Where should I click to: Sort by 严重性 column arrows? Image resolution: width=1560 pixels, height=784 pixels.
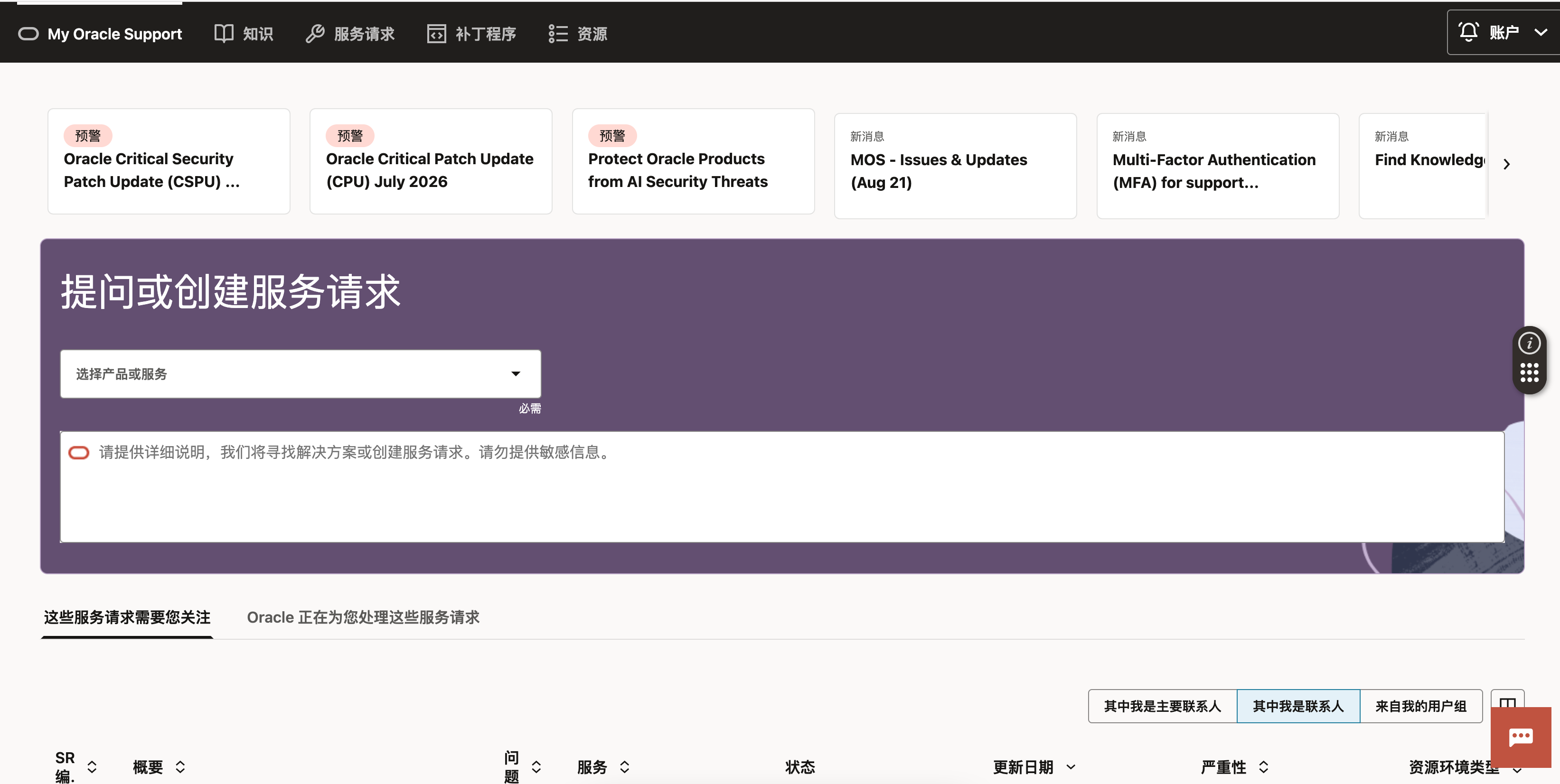[x=1264, y=767]
